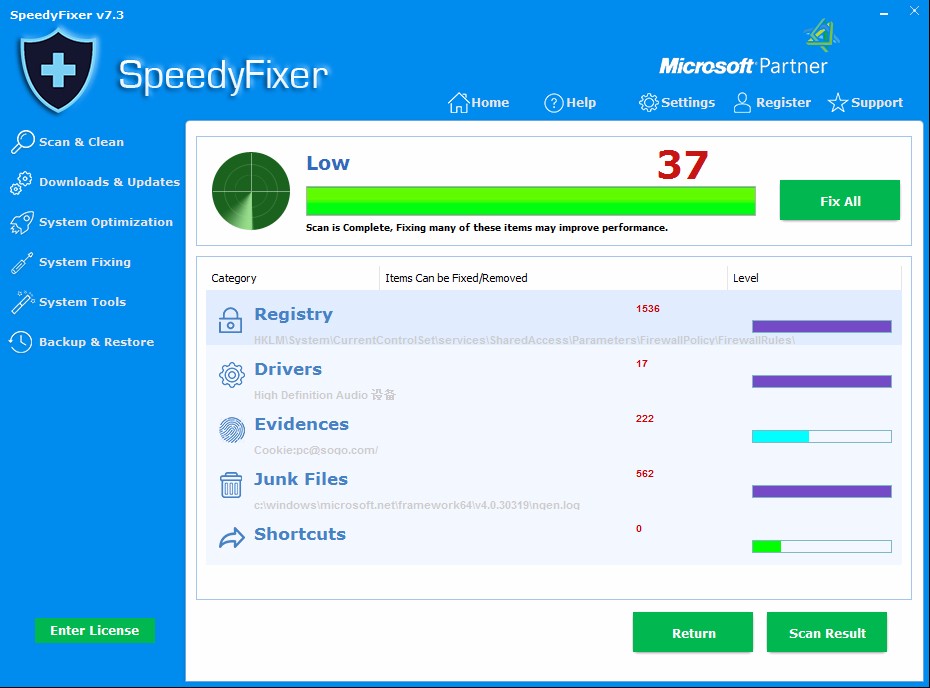930x688 pixels.
Task: Select the Shortcuts category heading
Action: coord(300,534)
